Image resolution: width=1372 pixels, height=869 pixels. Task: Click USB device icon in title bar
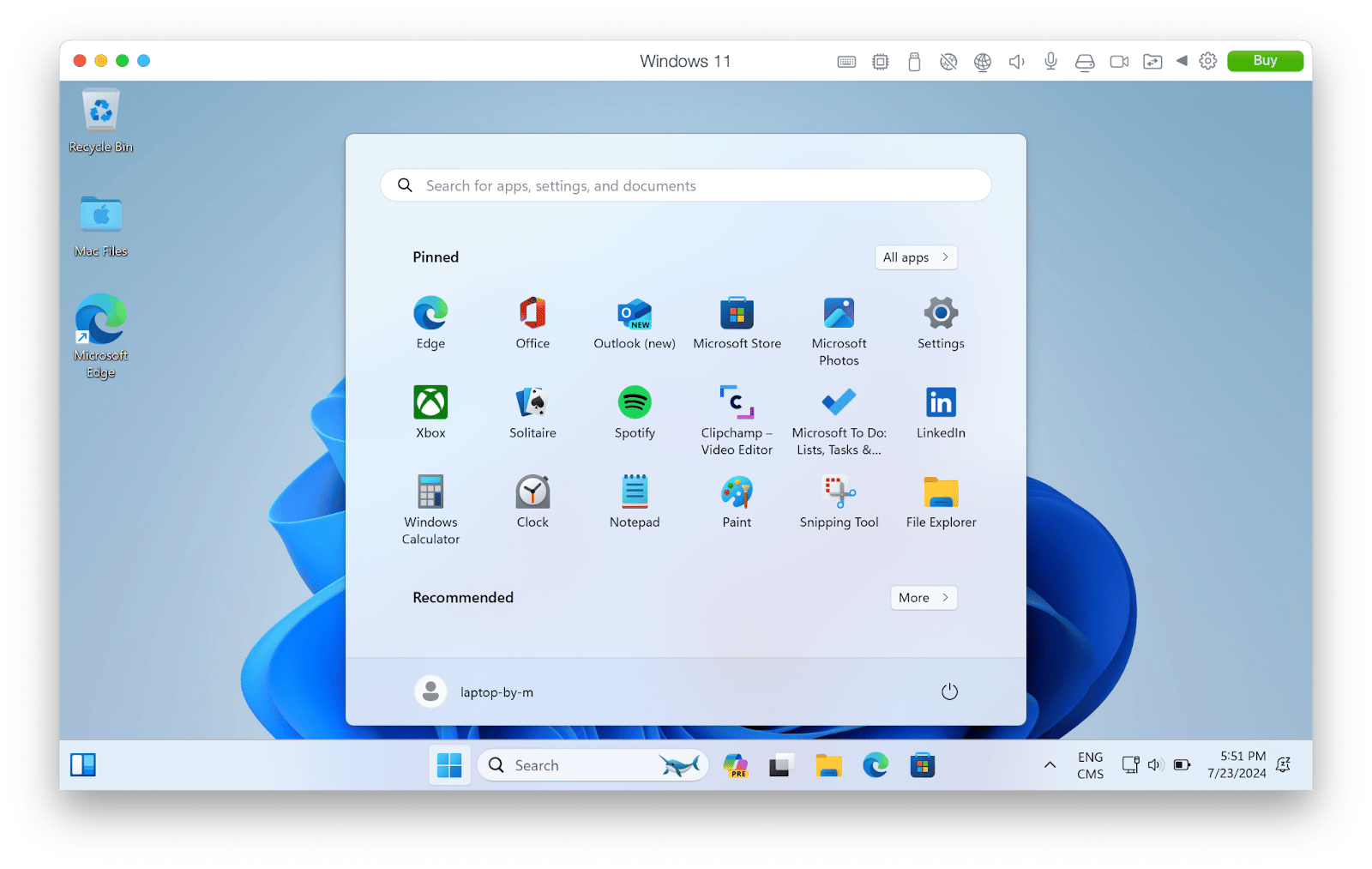[914, 62]
